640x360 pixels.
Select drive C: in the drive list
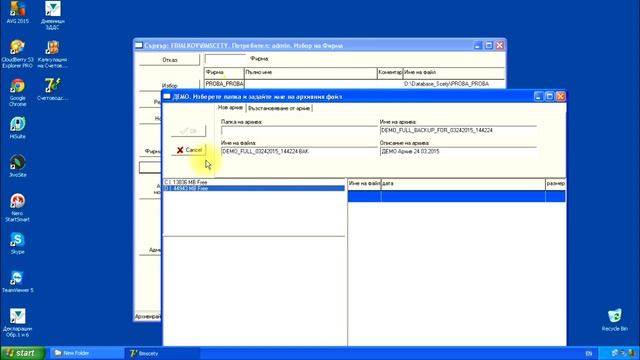(254, 182)
